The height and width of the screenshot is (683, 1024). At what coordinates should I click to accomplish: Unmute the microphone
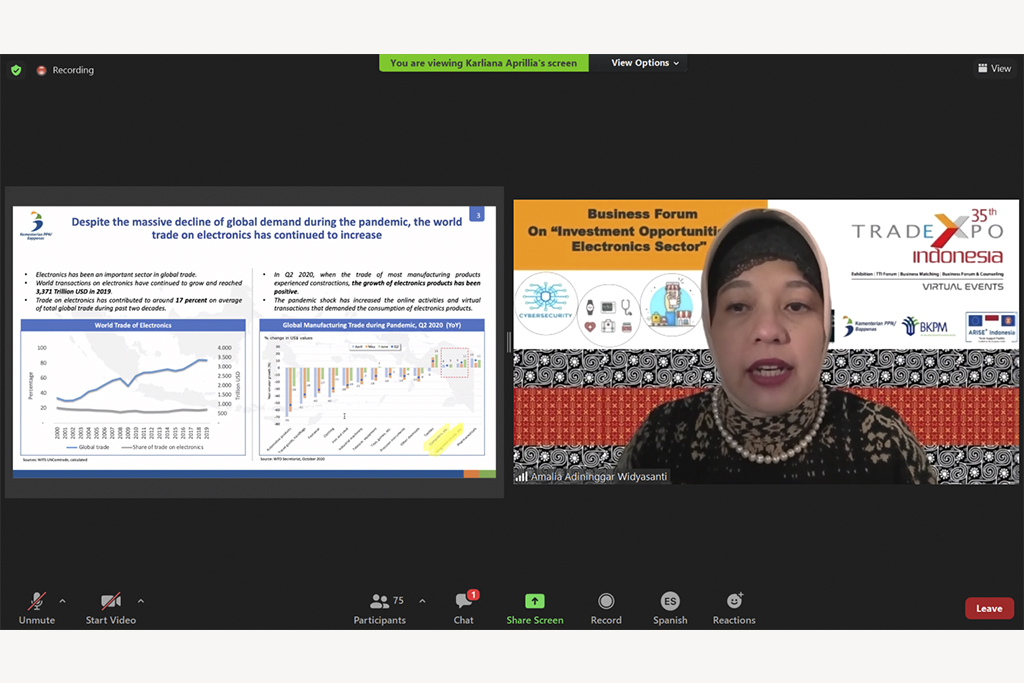37,608
